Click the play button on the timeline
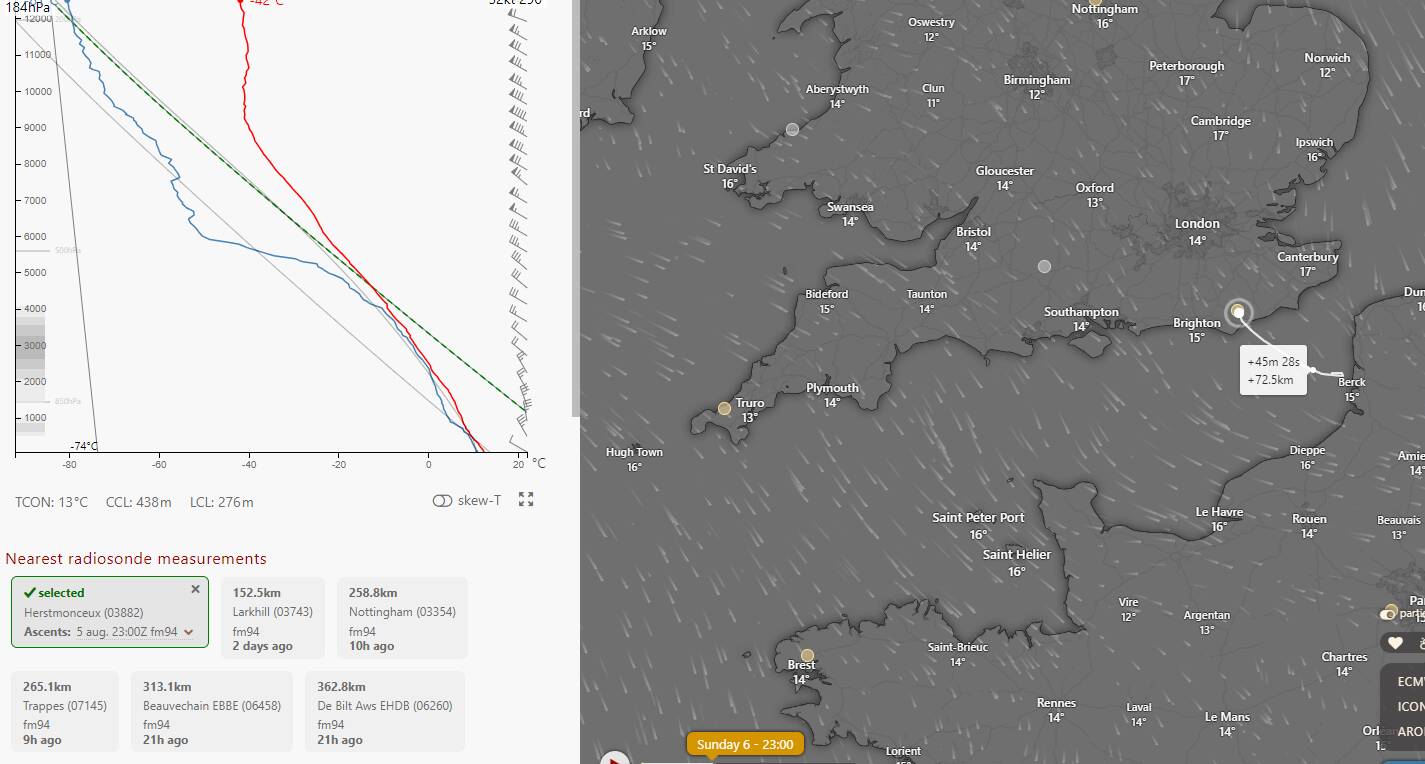 click(x=614, y=757)
